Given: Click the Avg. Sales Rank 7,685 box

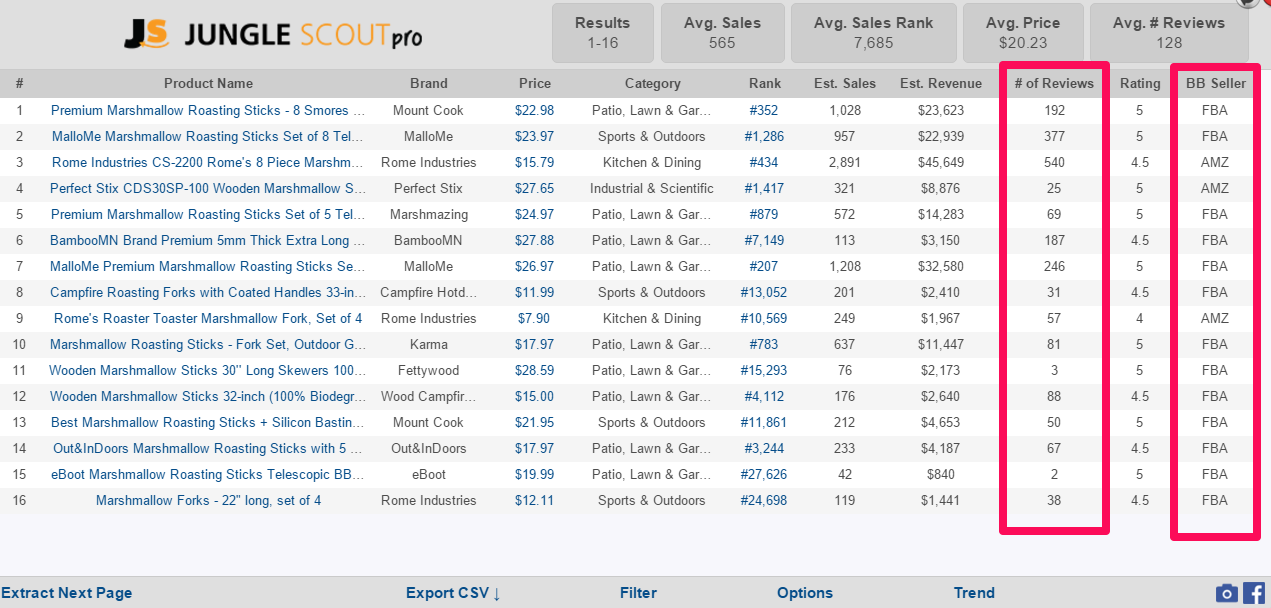Looking at the screenshot, I should click(873, 32).
